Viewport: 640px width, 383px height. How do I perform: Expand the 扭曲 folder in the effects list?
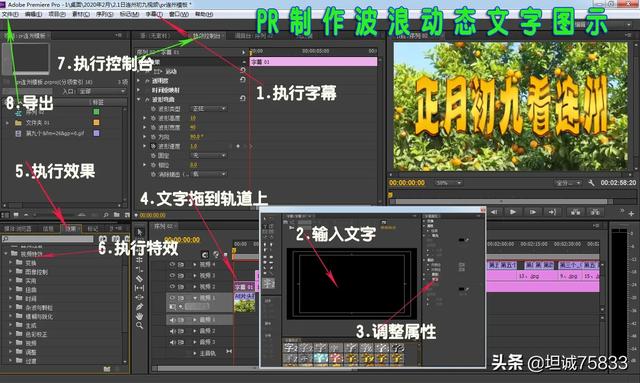point(11,289)
